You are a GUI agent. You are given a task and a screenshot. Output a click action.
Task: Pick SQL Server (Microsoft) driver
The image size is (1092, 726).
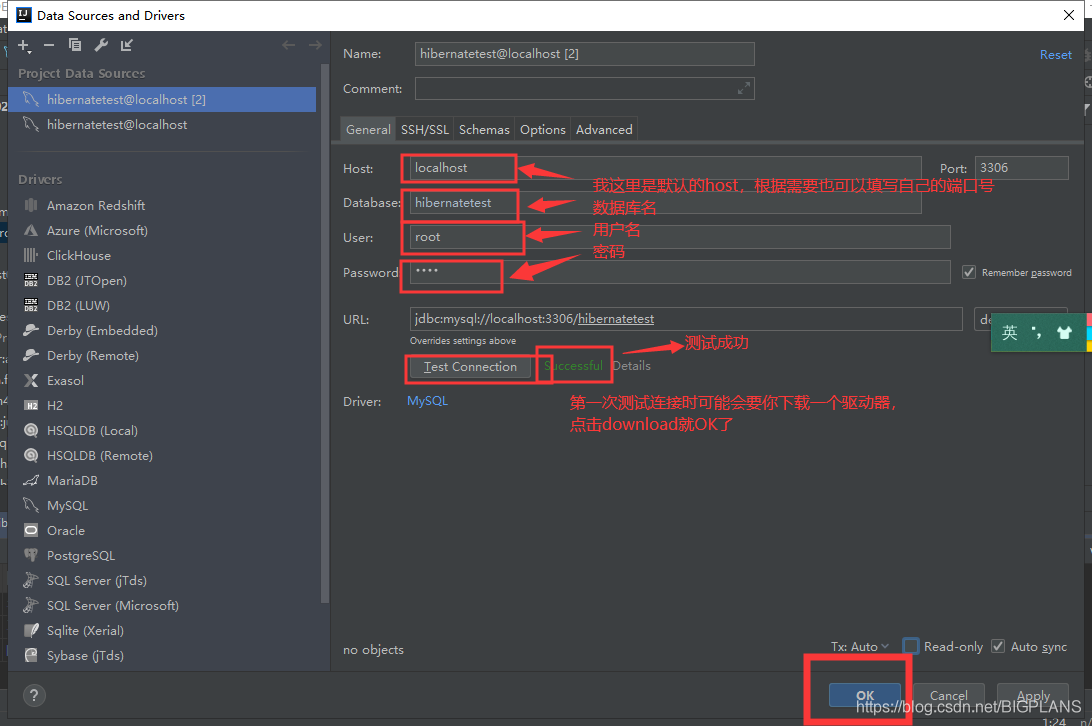113,606
